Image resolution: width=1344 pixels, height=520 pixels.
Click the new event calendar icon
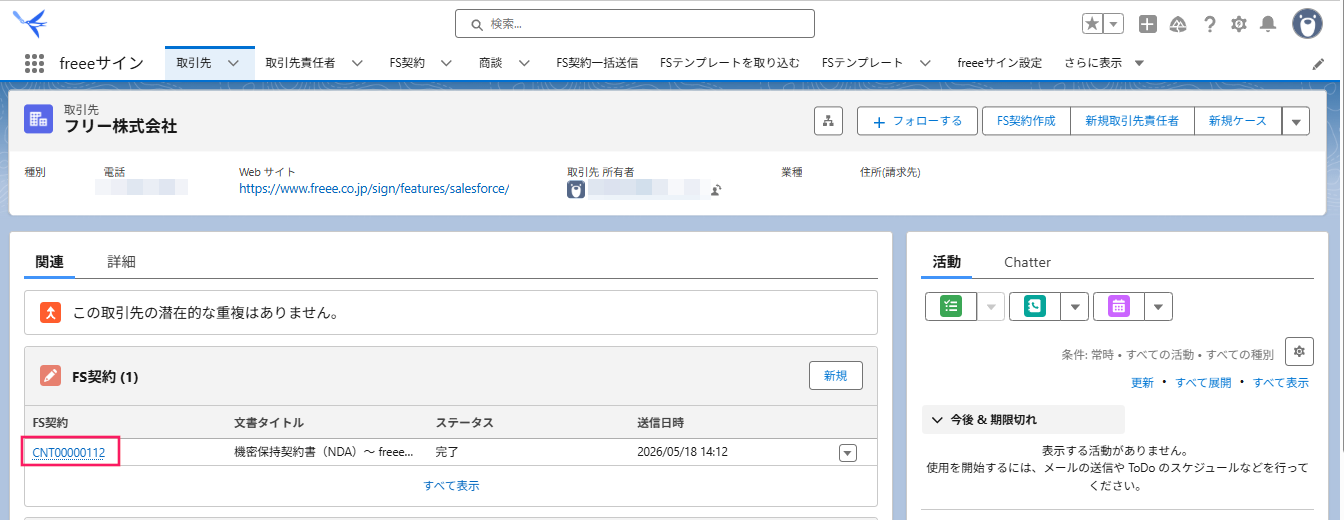pos(1119,306)
